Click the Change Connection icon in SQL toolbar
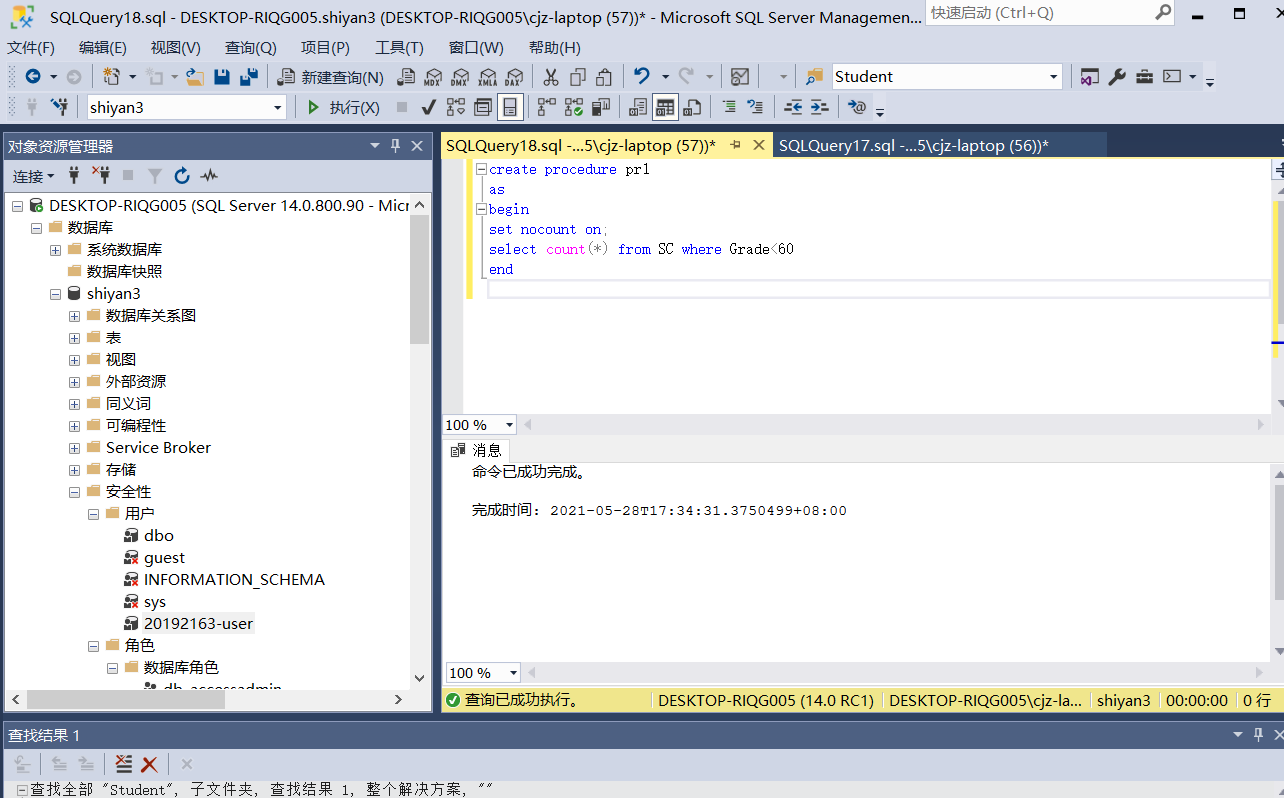Screen dimensions: 1284x798 (60, 107)
